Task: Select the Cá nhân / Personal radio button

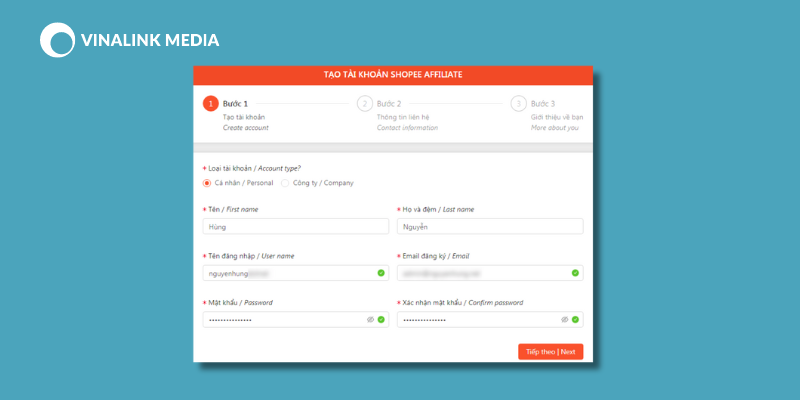Action: pos(207,183)
